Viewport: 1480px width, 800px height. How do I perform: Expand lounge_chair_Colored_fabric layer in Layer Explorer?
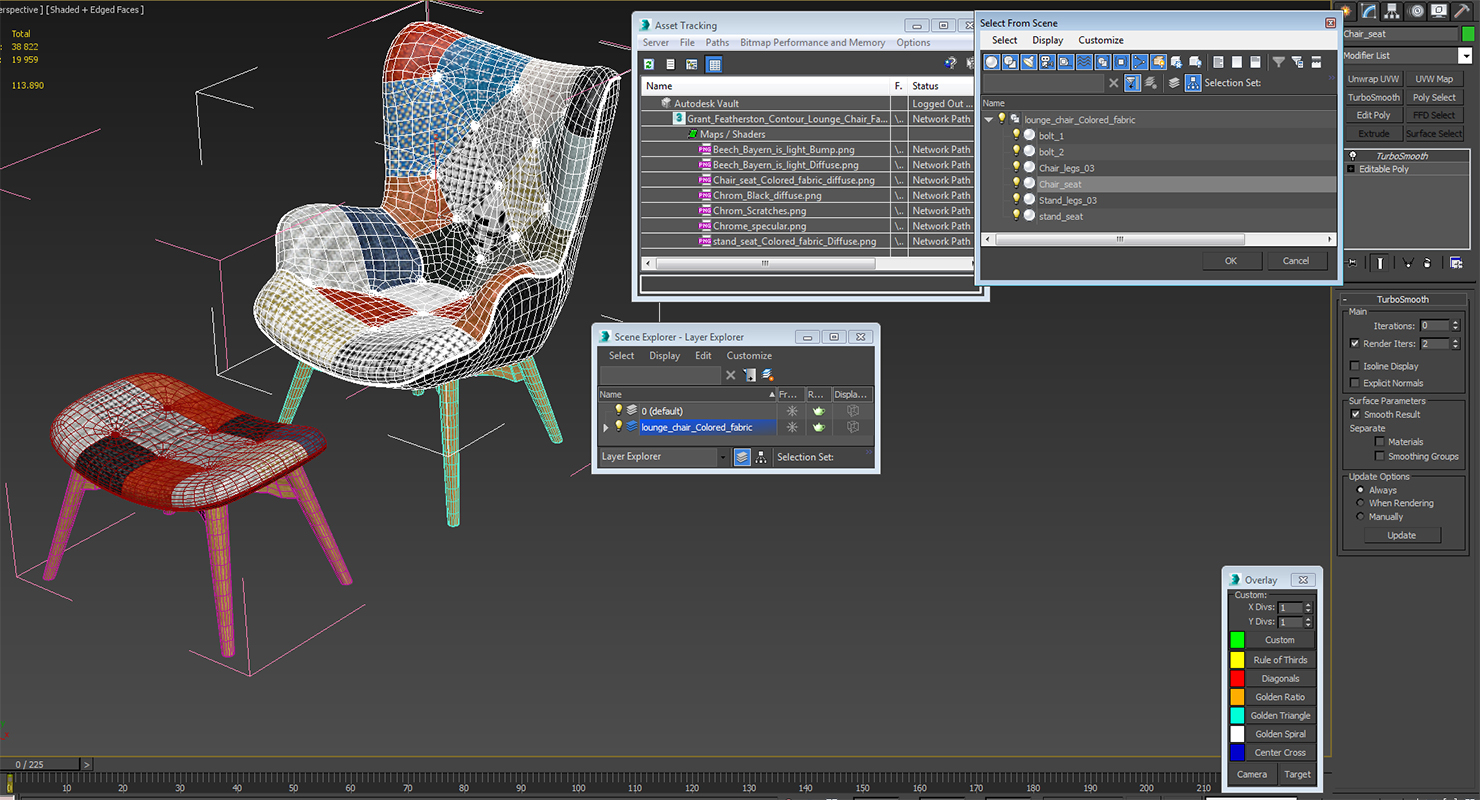coord(605,427)
